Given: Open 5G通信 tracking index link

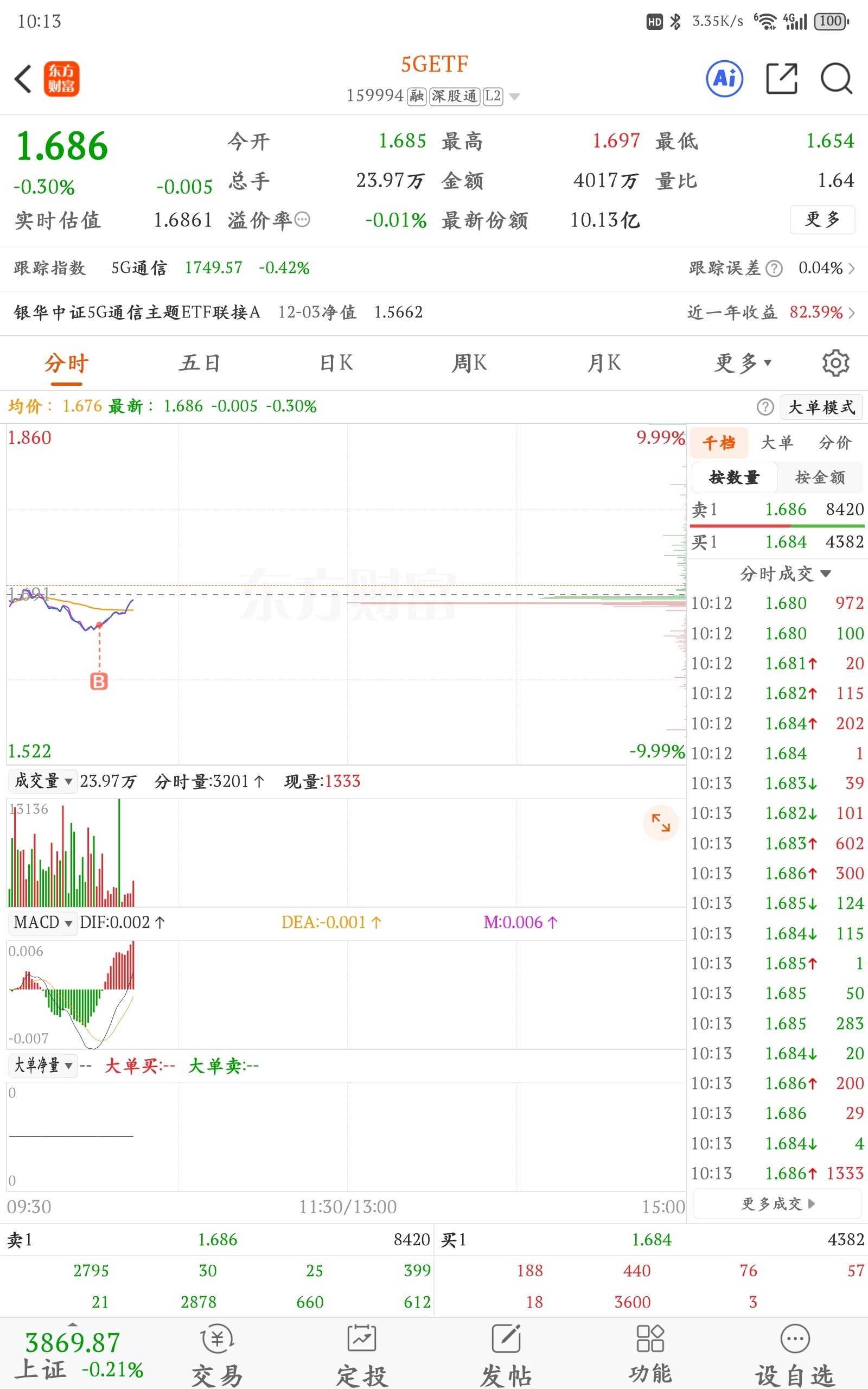Looking at the screenshot, I should (139, 268).
